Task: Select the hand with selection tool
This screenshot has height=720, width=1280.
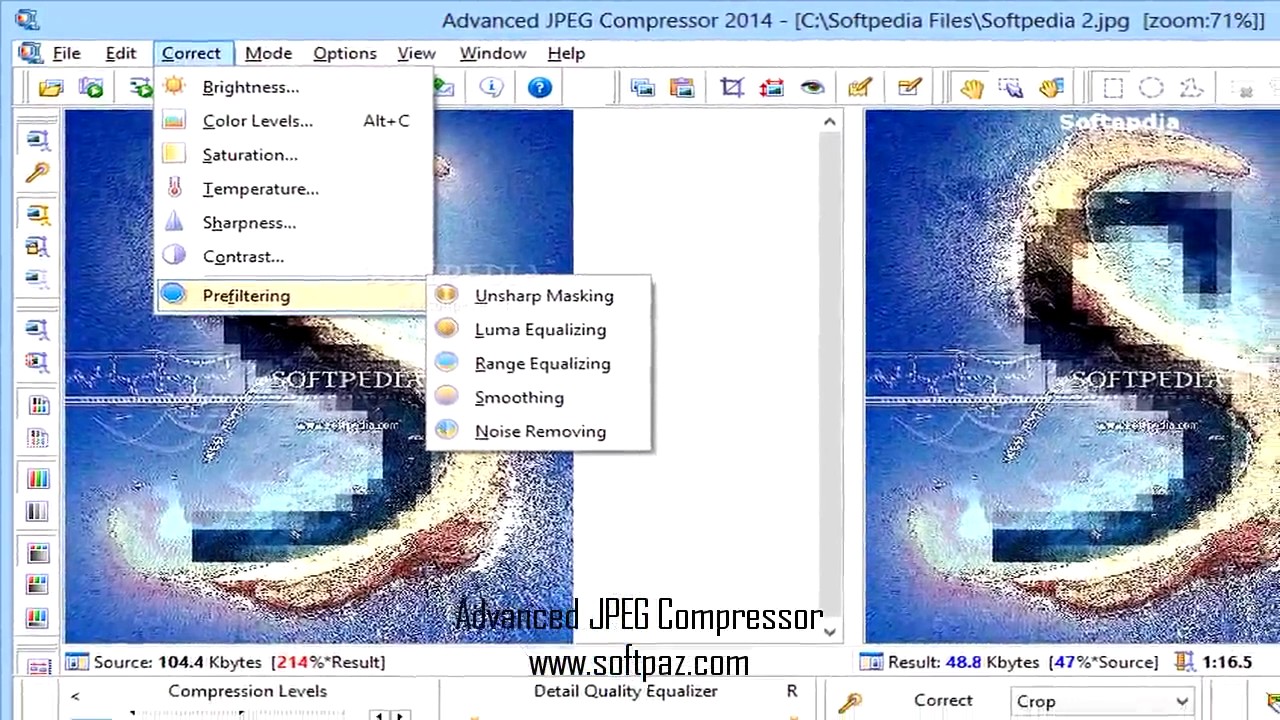Action: coord(1011,88)
